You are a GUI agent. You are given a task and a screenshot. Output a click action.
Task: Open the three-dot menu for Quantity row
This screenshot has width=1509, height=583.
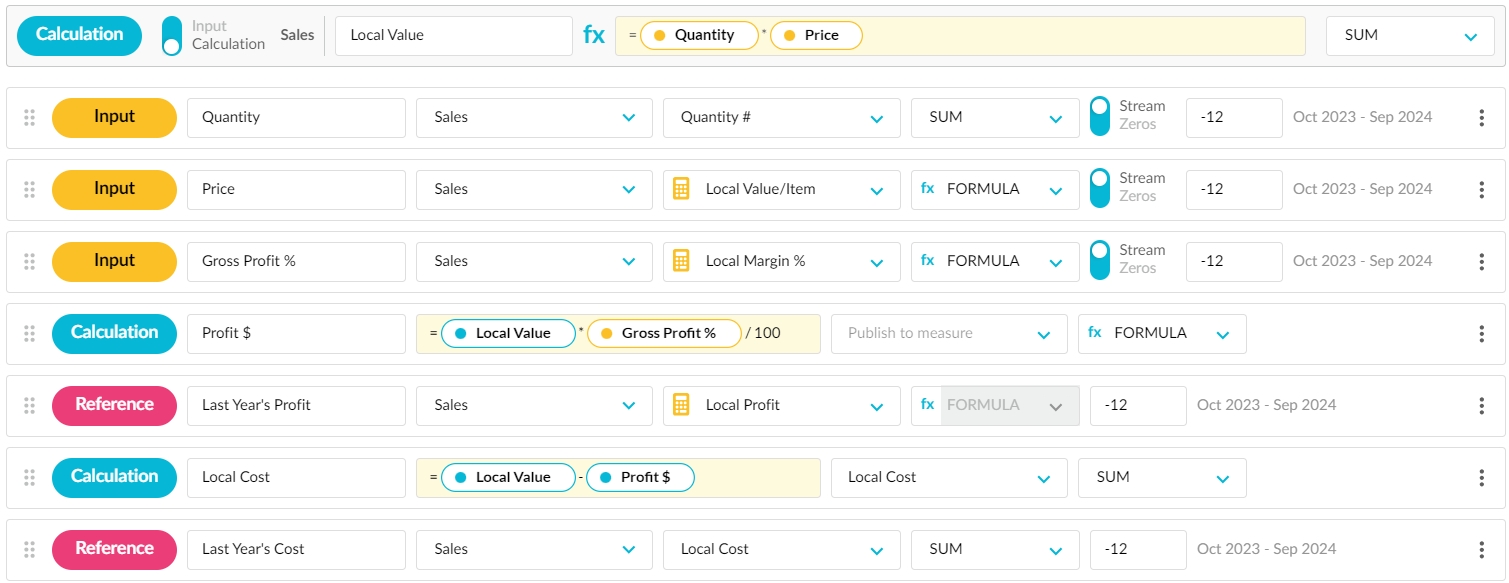pyautogui.click(x=1481, y=117)
